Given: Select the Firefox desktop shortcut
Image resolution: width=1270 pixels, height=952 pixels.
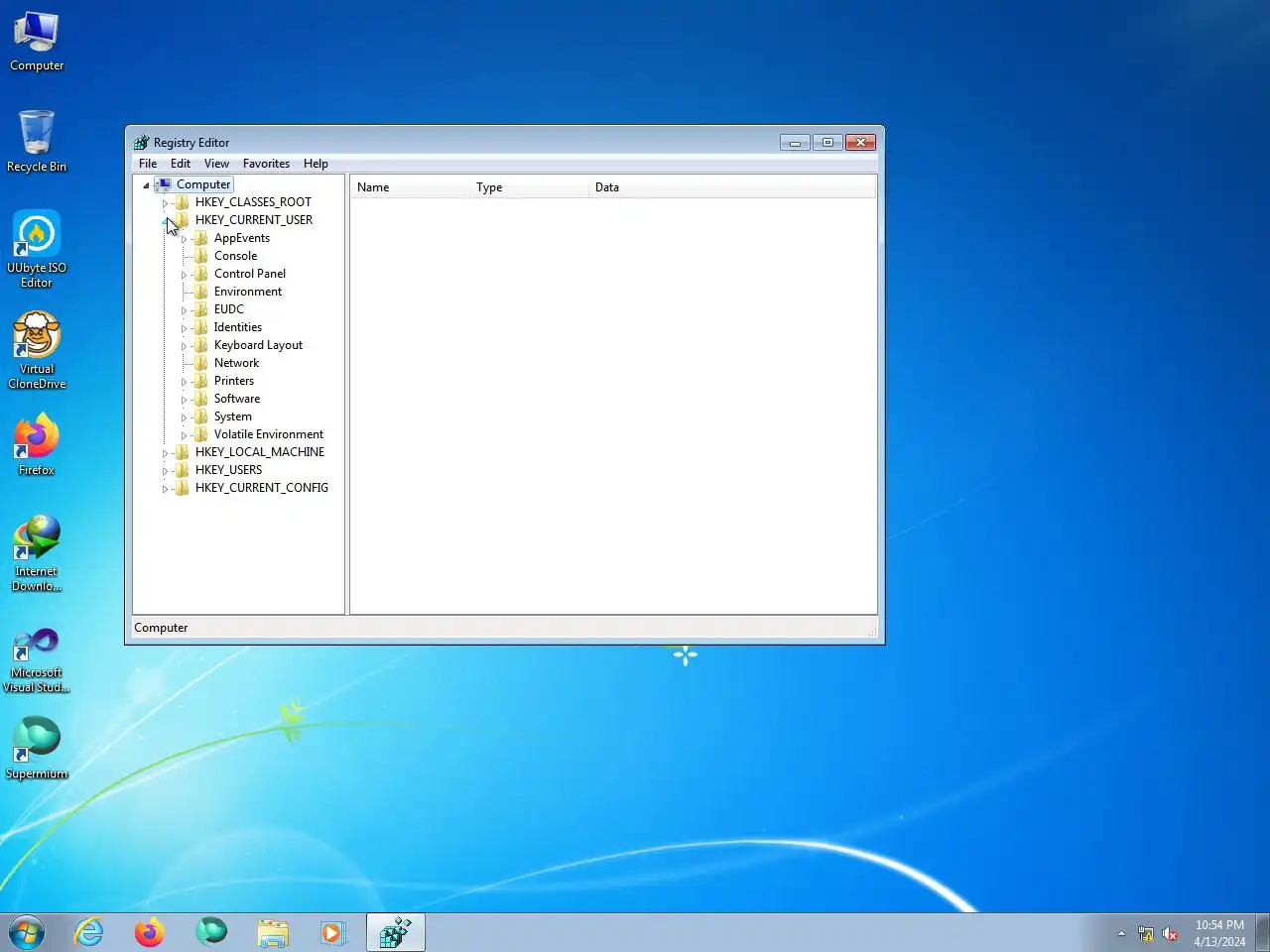Looking at the screenshot, I should click(37, 445).
